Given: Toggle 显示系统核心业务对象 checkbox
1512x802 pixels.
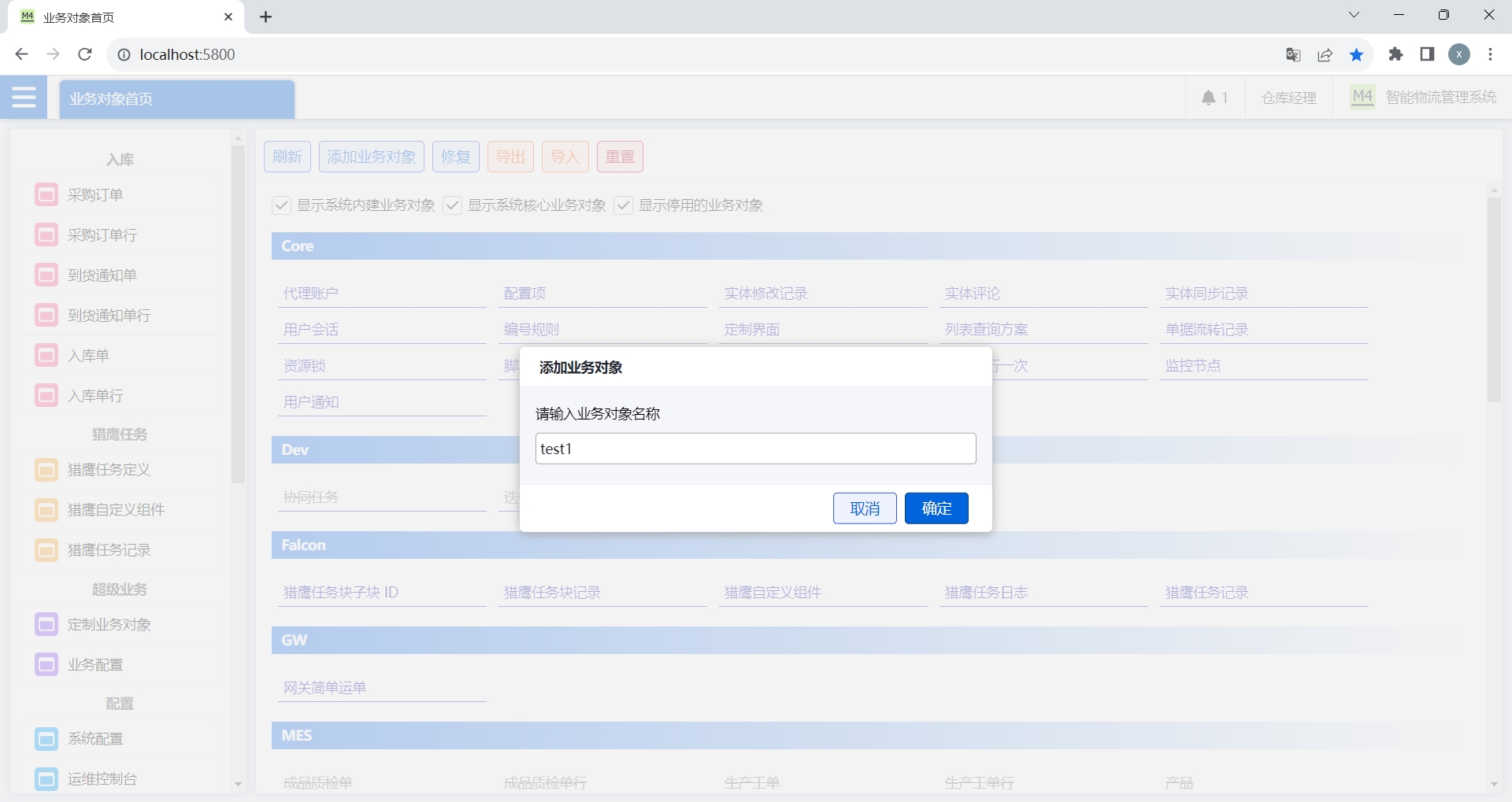Looking at the screenshot, I should (452, 205).
